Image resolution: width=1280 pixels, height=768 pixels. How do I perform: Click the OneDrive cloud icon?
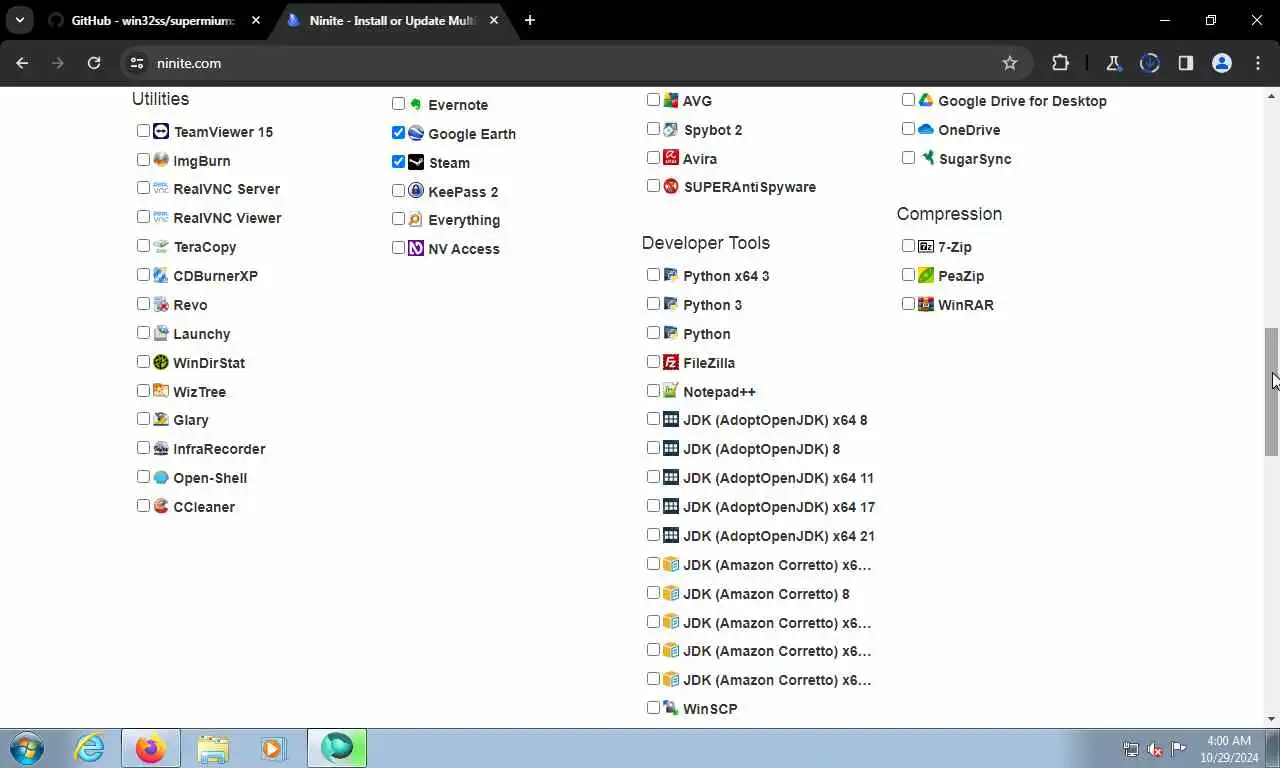(x=926, y=129)
